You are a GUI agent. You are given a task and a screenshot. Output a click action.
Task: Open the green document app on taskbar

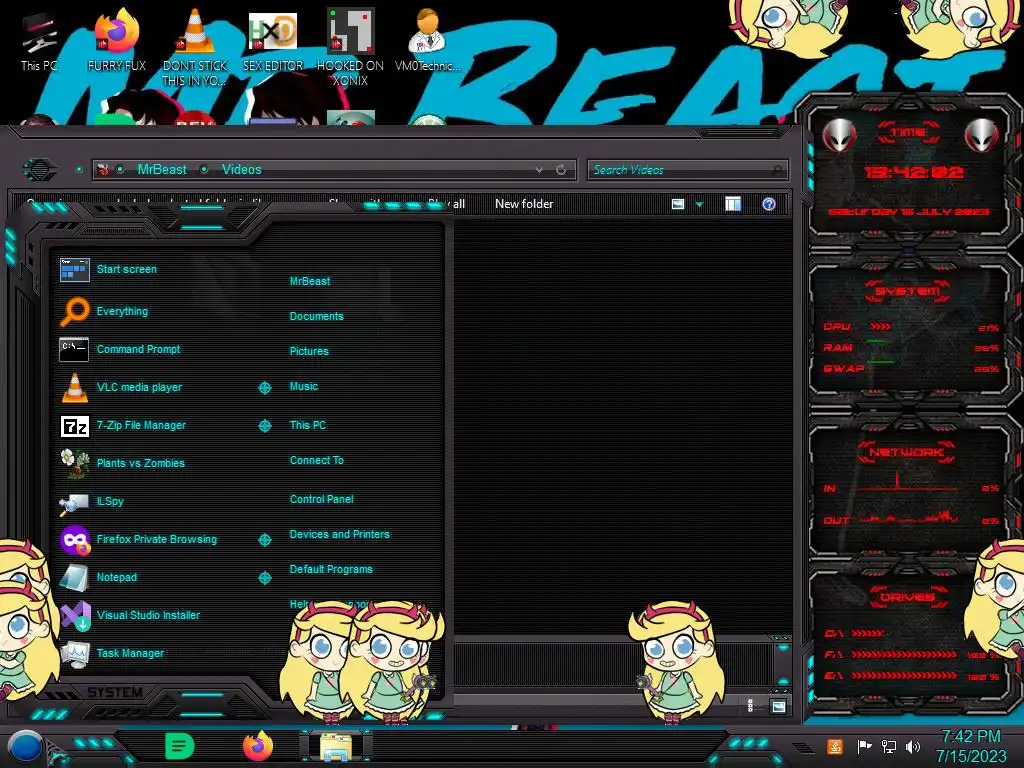180,746
